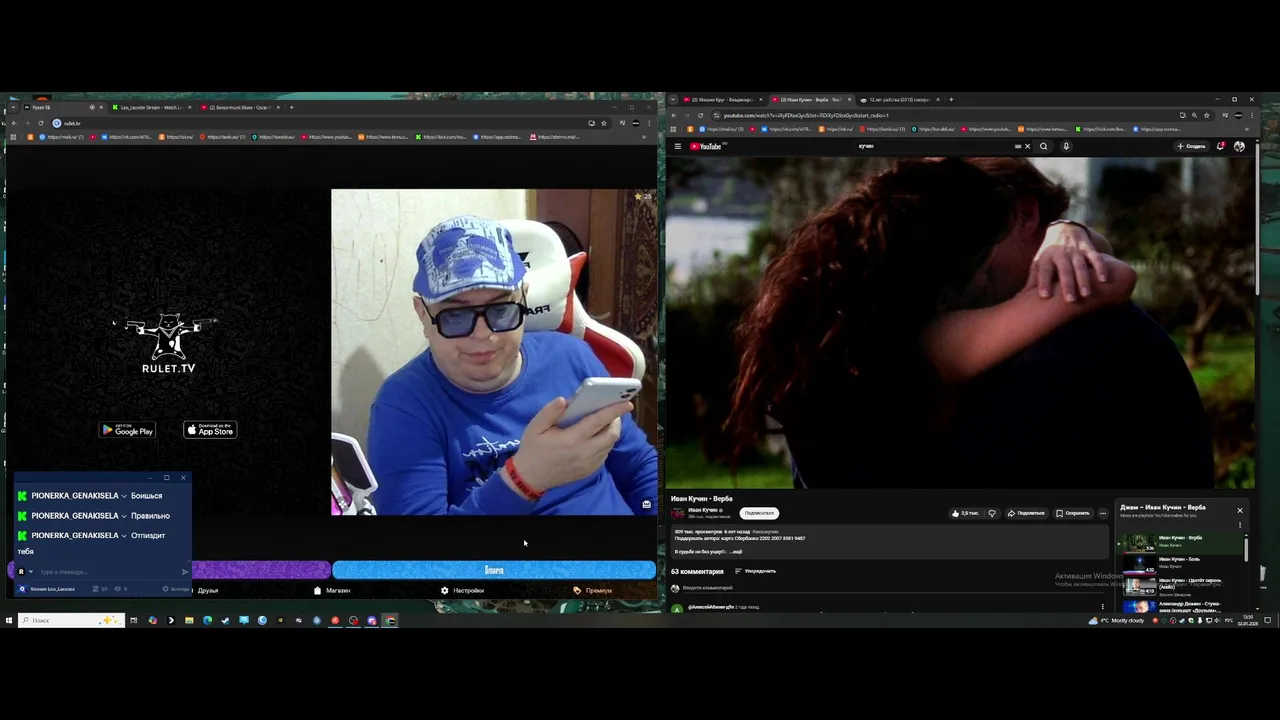Open YouTube notifications bell
This screenshot has width=1280, height=720.
click(1221, 146)
